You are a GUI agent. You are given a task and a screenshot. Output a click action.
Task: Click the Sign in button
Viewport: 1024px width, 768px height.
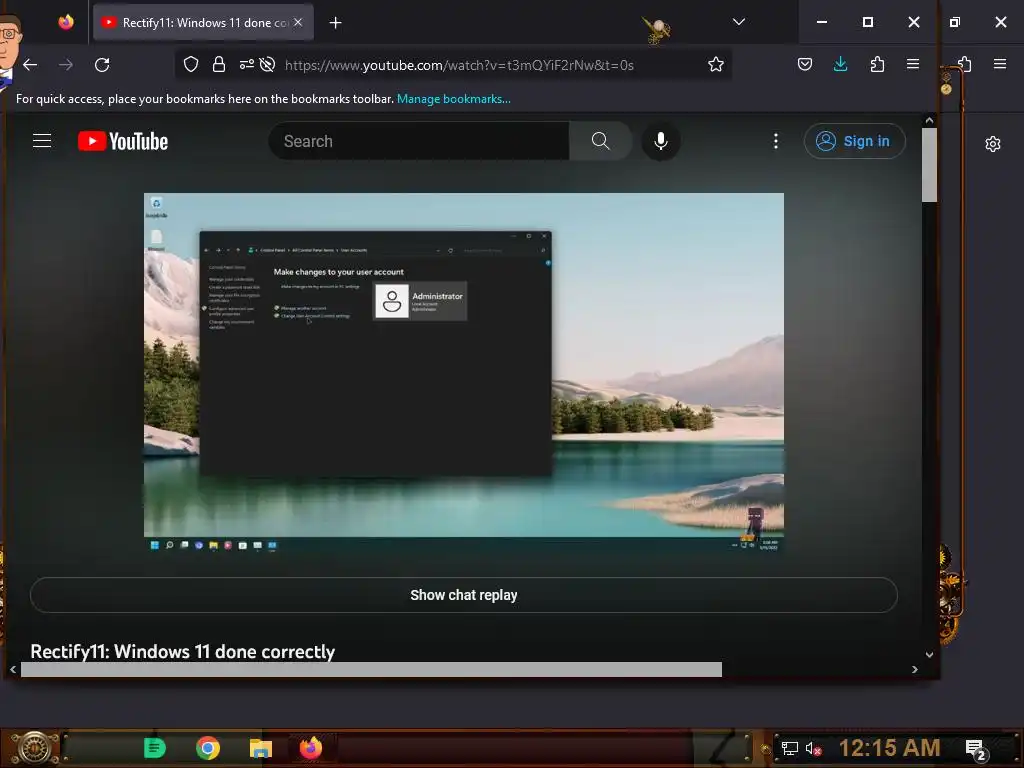pyautogui.click(x=854, y=140)
